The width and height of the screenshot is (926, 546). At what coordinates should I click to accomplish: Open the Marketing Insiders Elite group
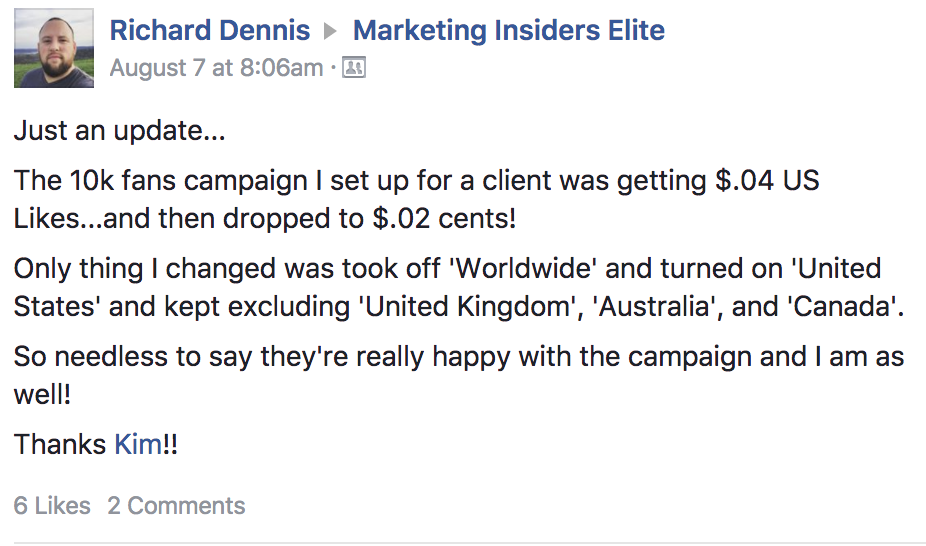tap(509, 31)
